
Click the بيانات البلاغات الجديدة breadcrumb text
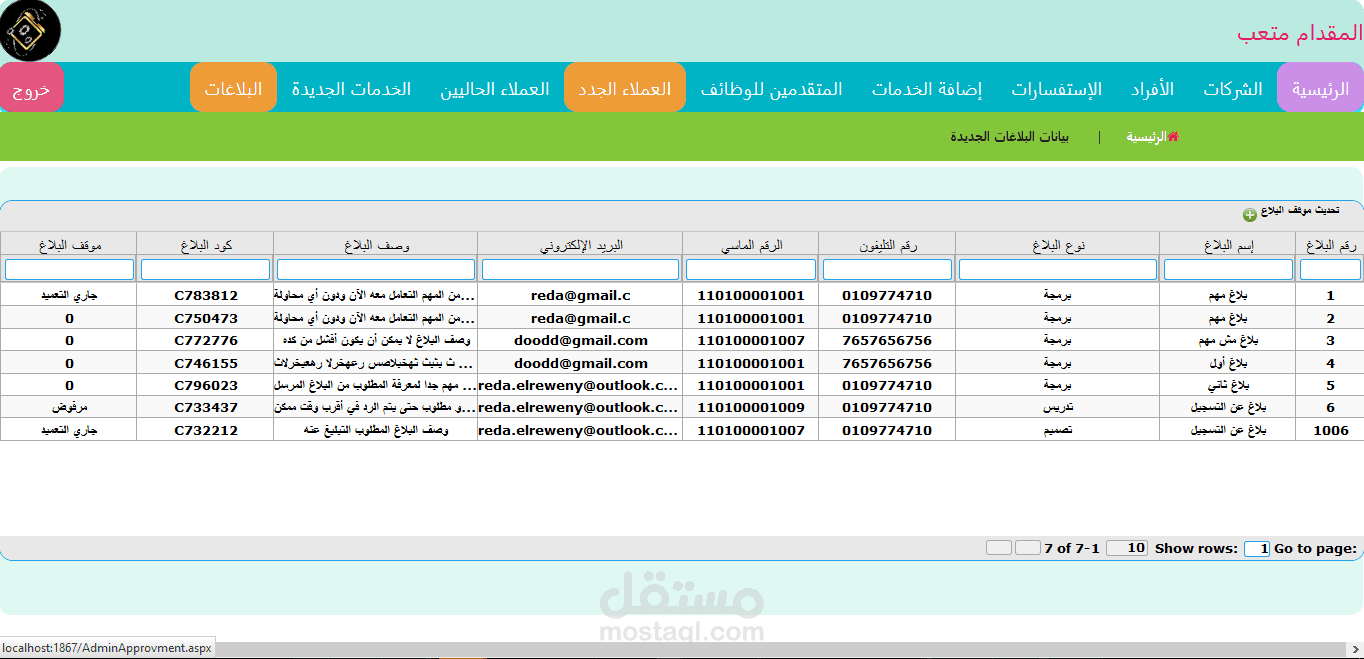[1009, 136]
